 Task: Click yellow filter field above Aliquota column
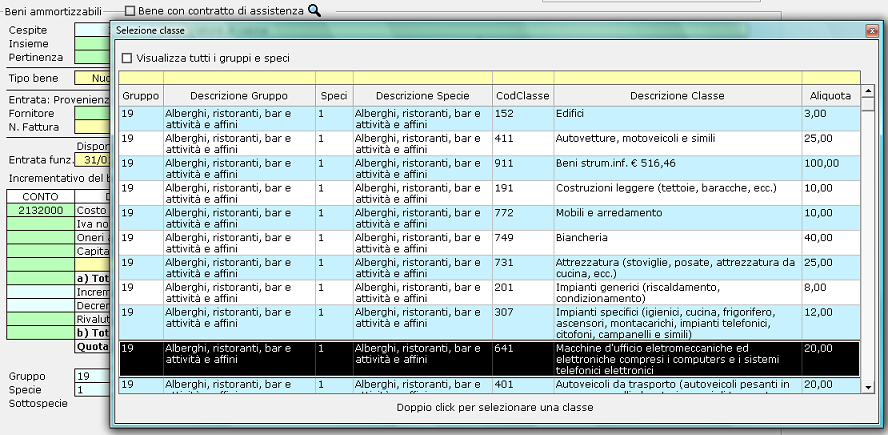coord(830,78)
